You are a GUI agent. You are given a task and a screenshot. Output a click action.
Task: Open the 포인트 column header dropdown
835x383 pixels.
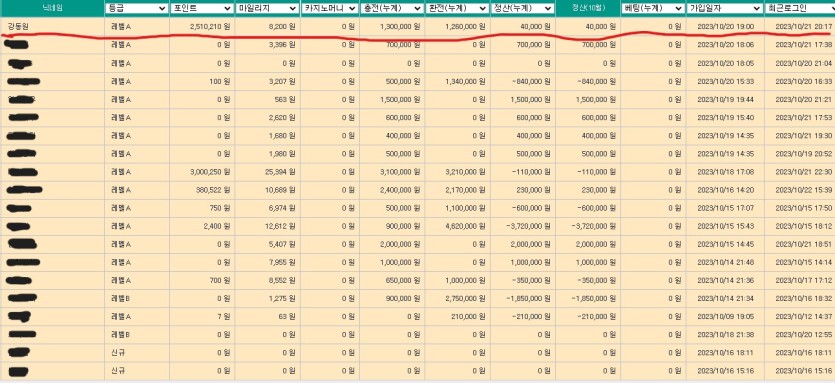click(x=202, y=8)
